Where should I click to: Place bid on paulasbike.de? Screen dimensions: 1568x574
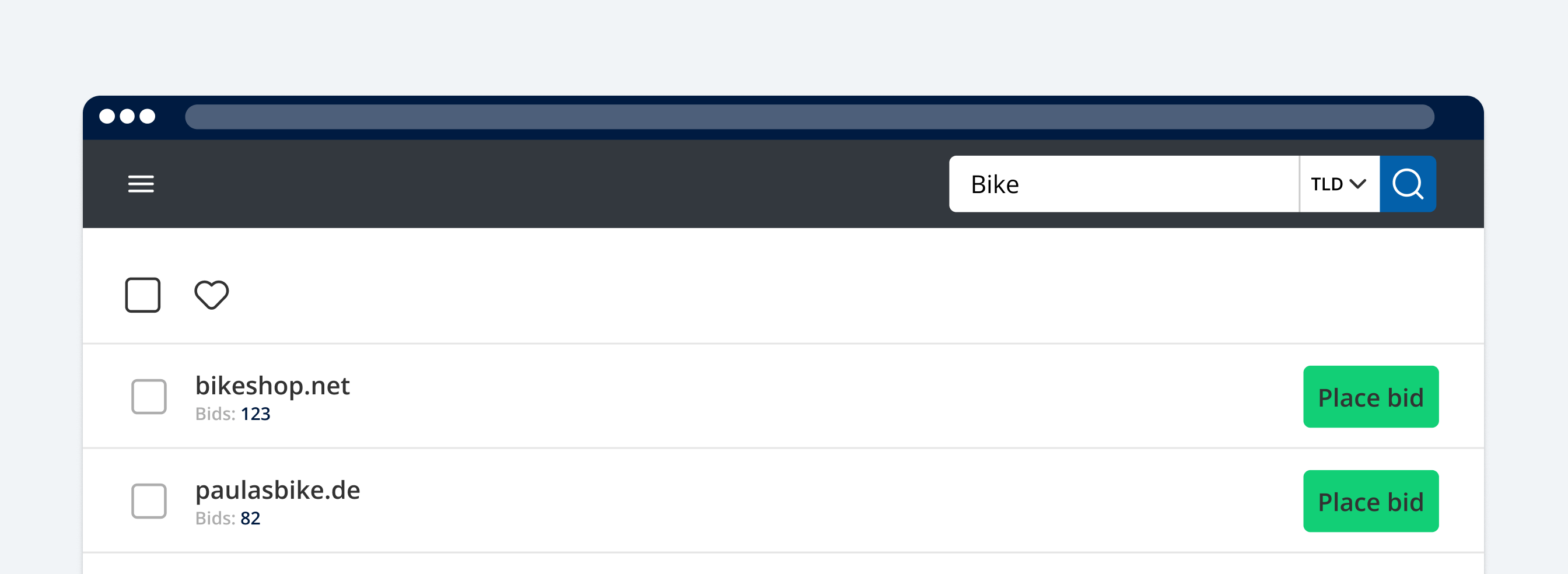(1371, 501)
